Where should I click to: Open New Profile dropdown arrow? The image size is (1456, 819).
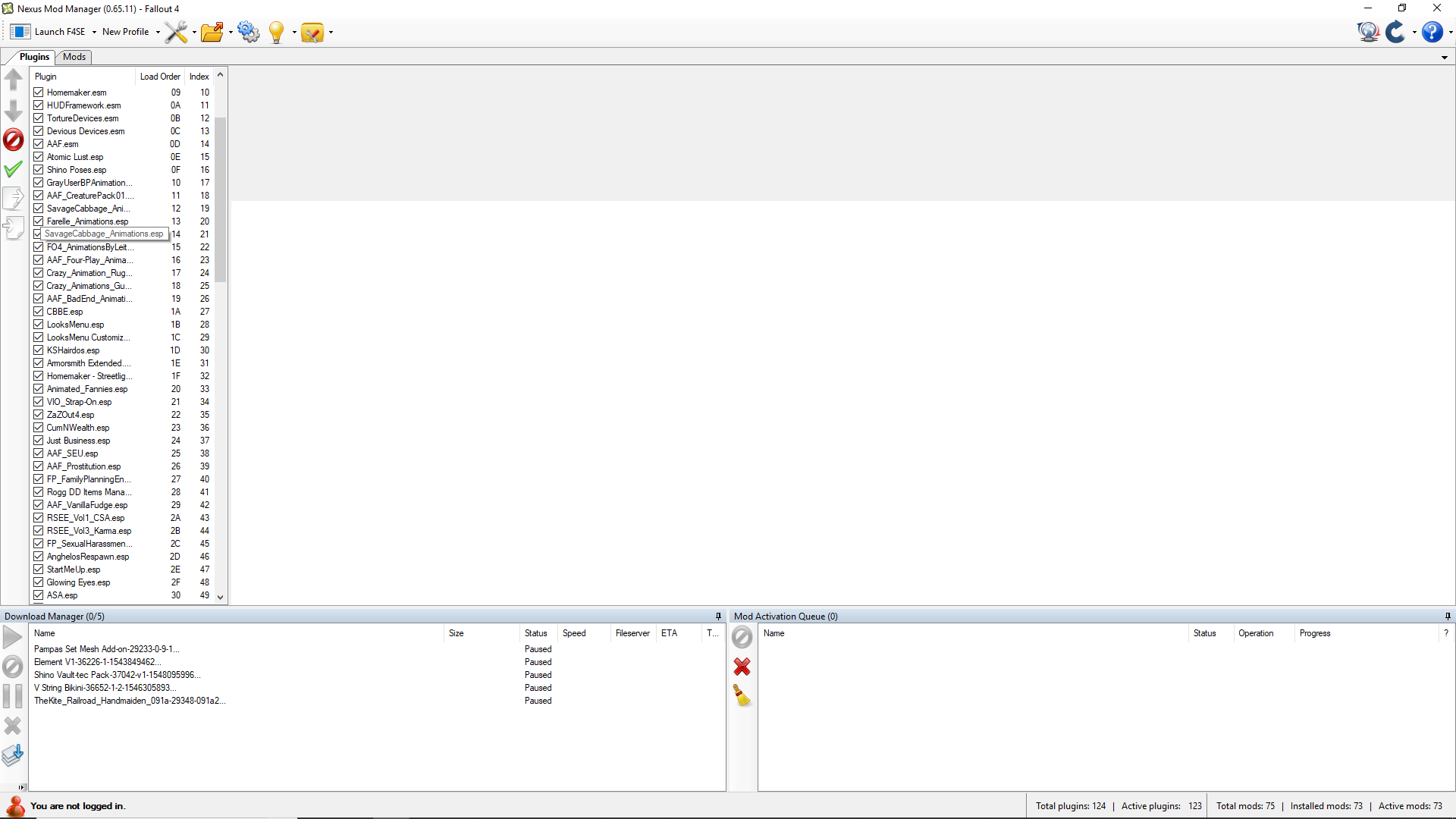[158, 32]
